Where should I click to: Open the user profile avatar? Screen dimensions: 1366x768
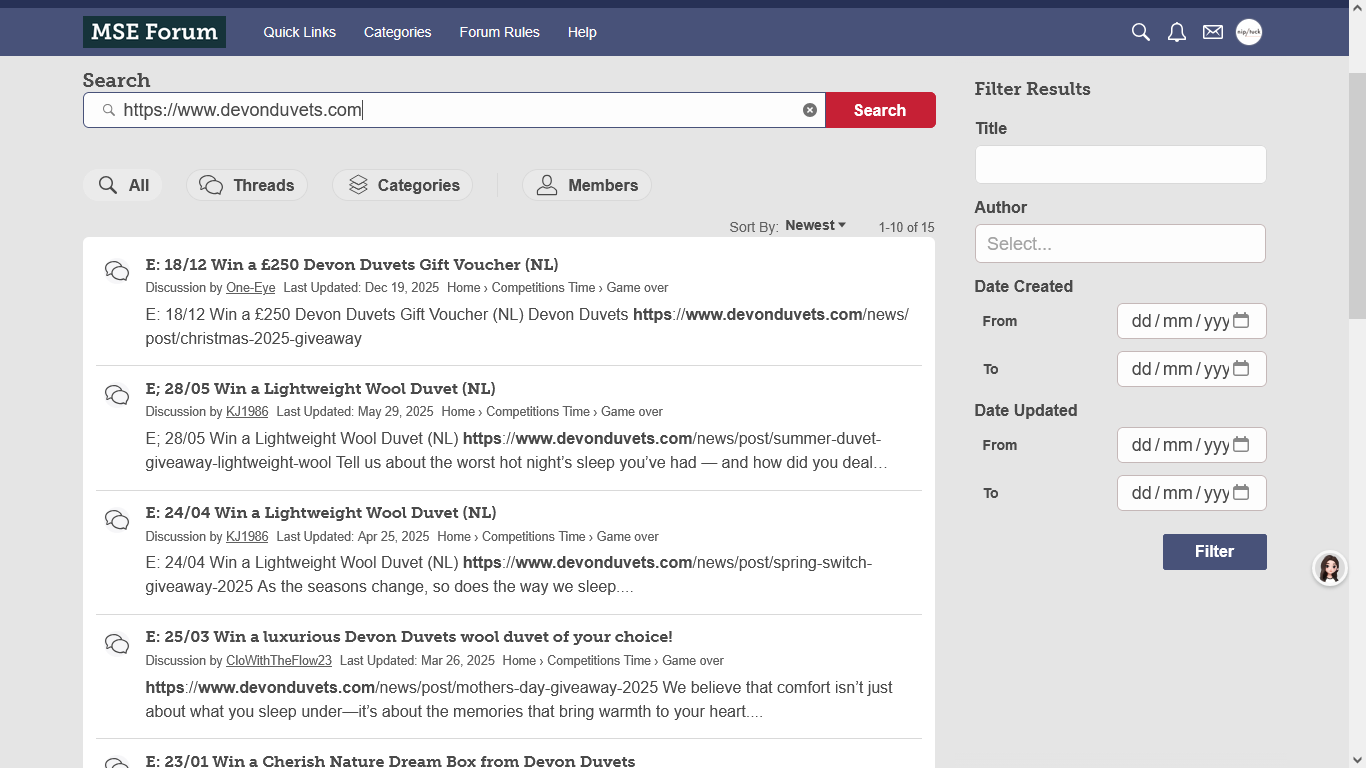click(x=1249, y=32)
